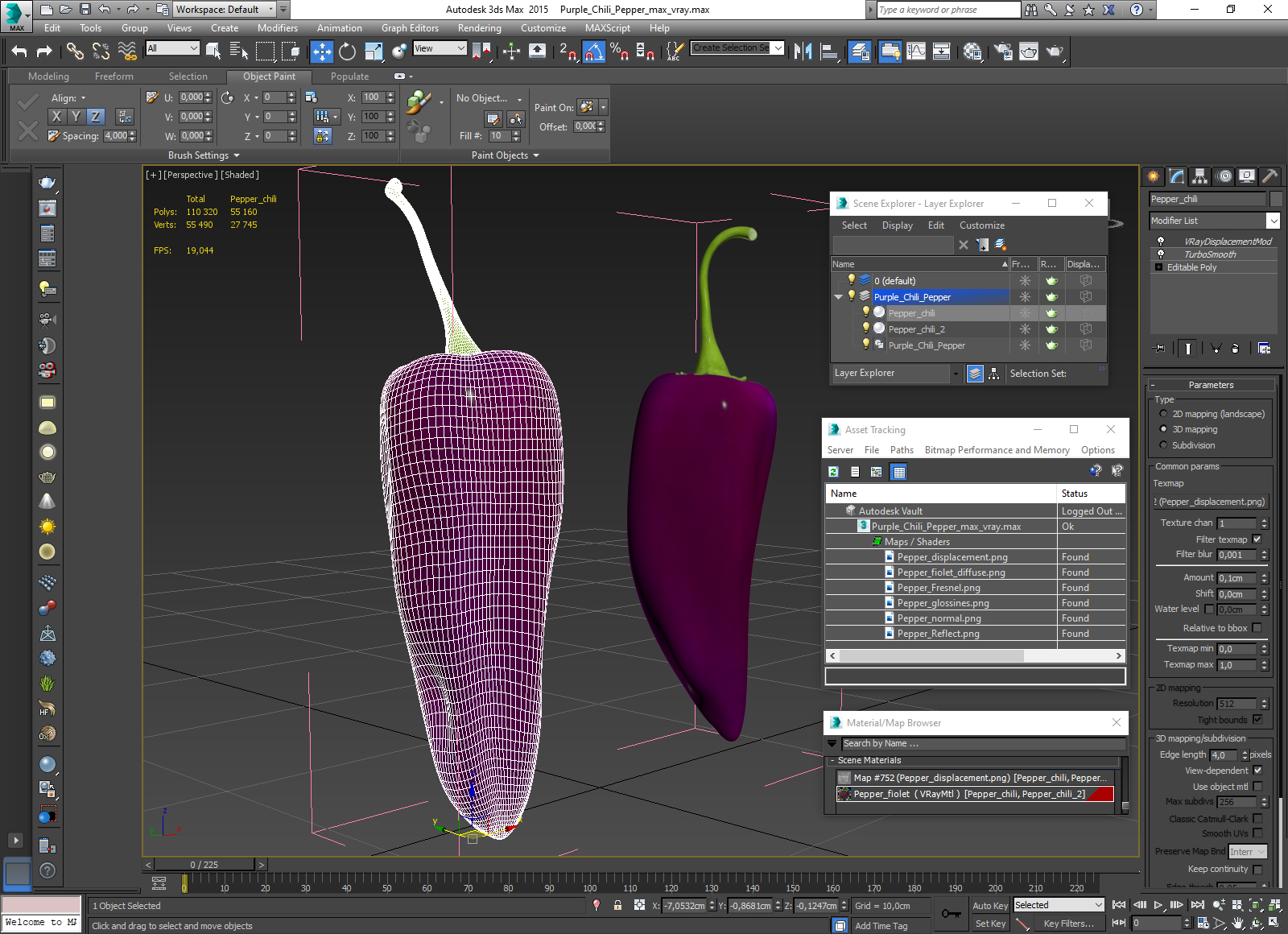Switch to the Create command panel tab
Screen dimensions: 1288x934
[x=1154, y=176]
